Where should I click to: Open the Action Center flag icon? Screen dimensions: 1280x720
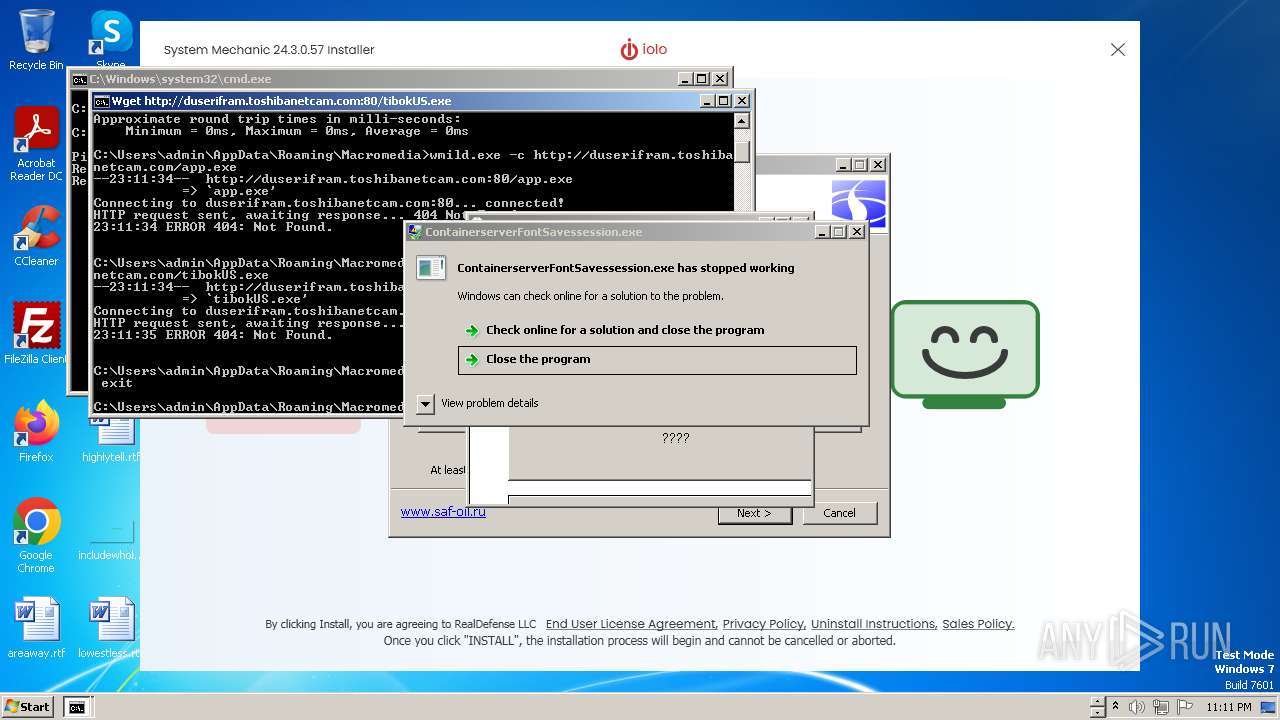pos(1185,707)
